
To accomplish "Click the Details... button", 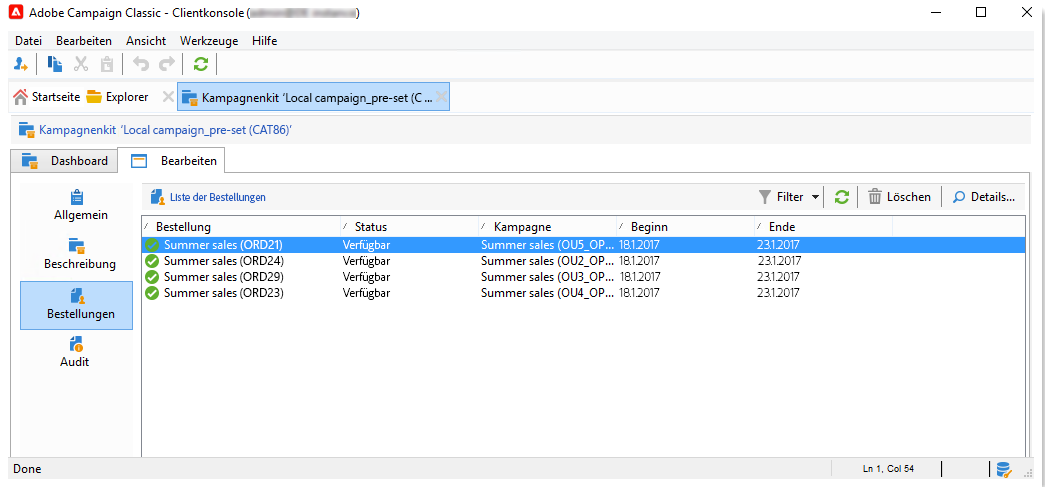I will click(x=984, y=197).
